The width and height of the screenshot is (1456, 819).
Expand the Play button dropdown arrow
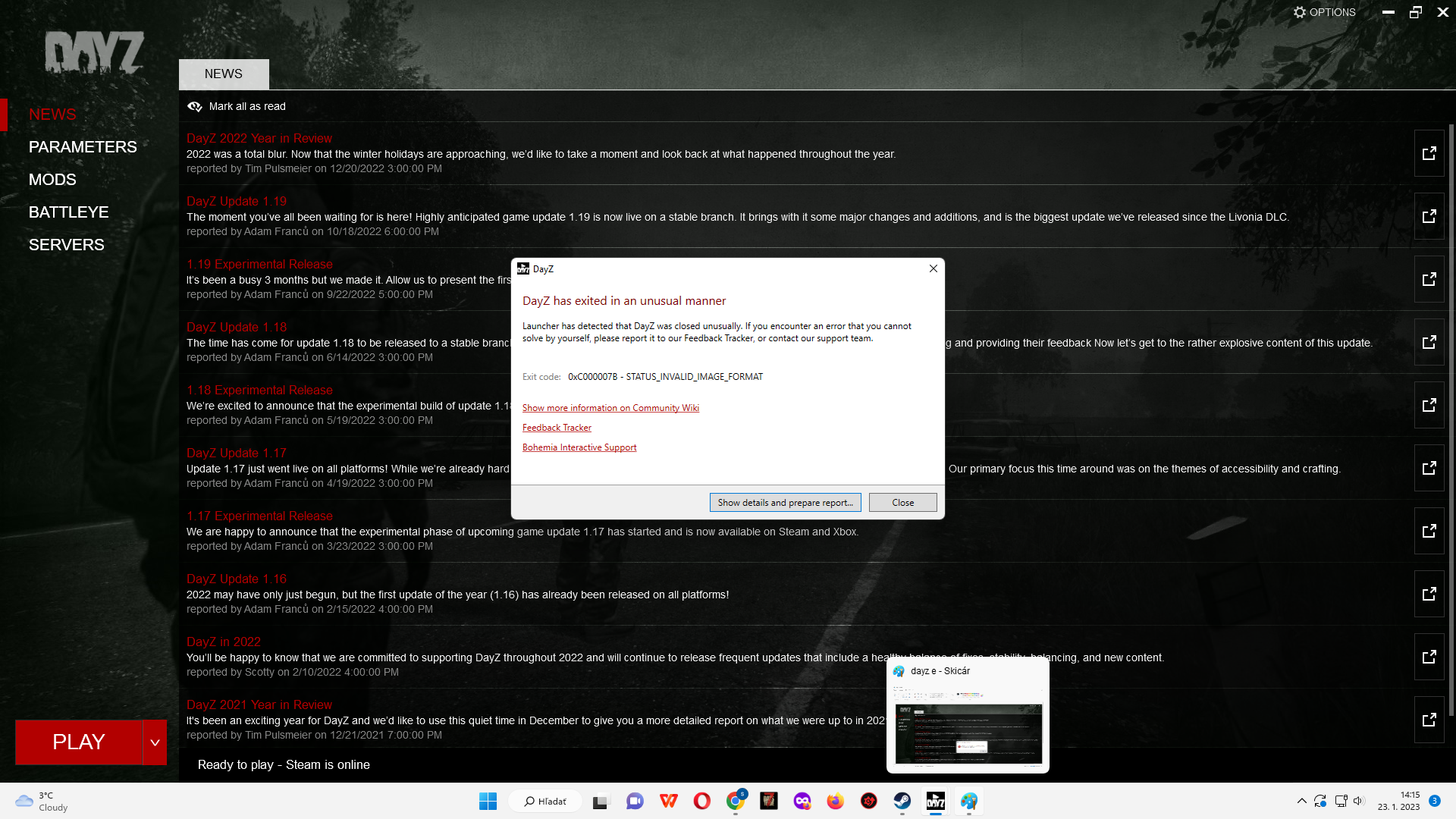coord(155,742)
